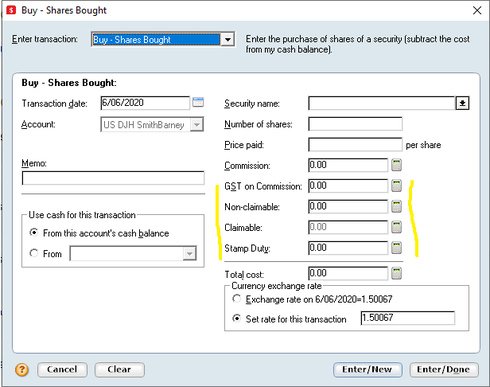Image resolution: width=490 pixels, height=387 pixels.
Task: Click the grayed-out Claimable amount field
Action: click(x=348, y=227)
